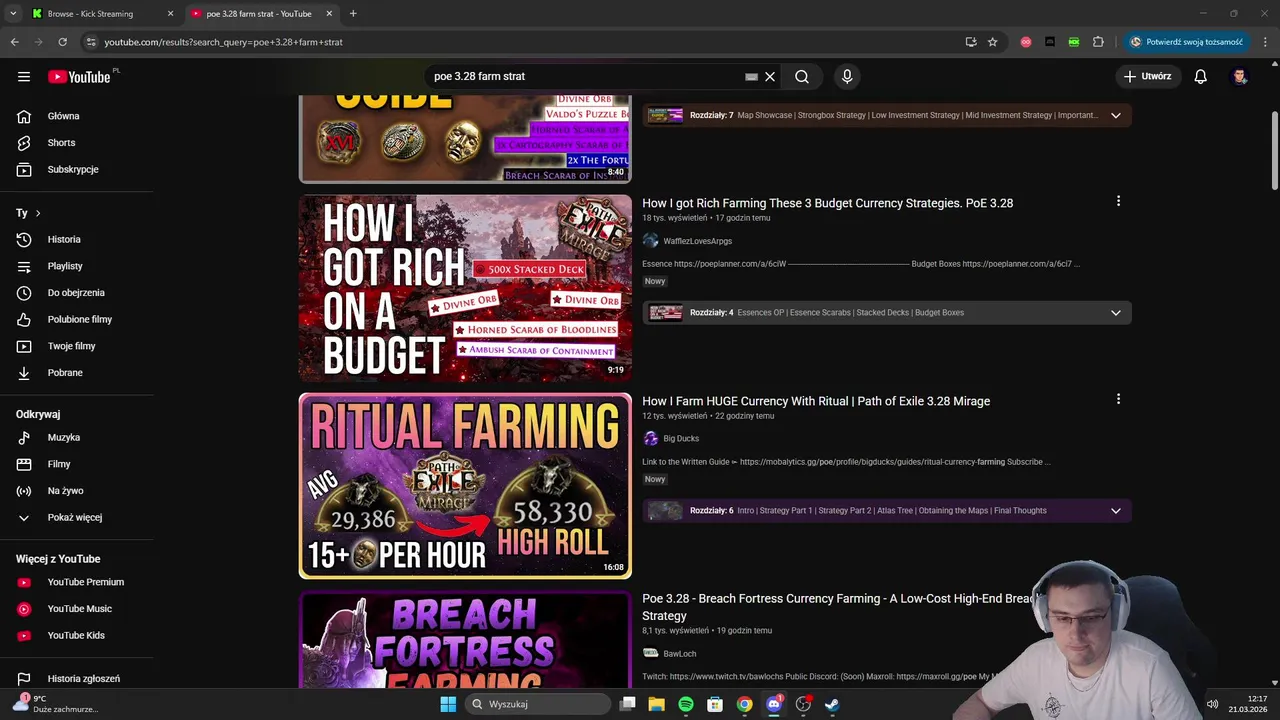Viewport: 1280px width, 720px height.
Task: Open Do obejrzenia watch later list
Action: coord(76,293)
